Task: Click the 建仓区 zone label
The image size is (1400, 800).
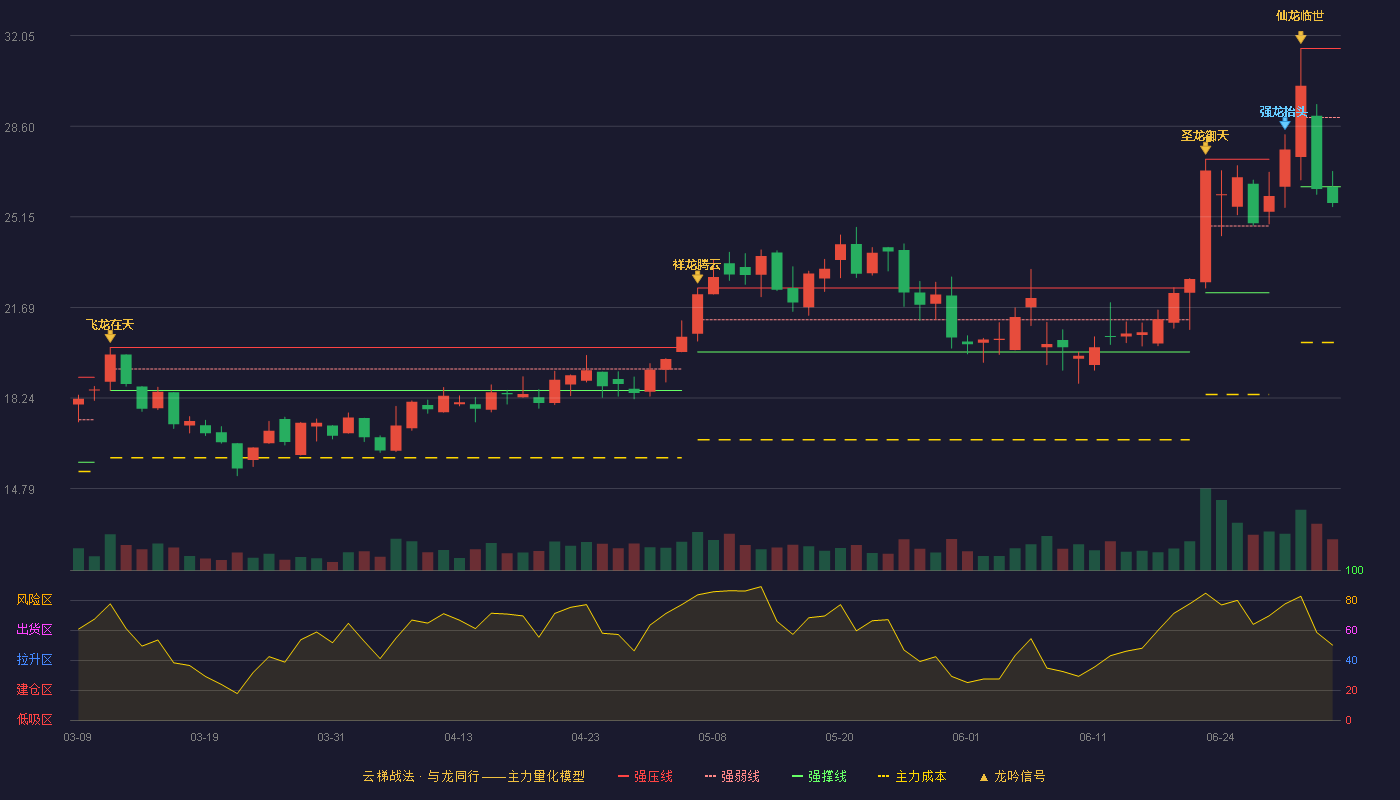Action: (x=34, y=690)
